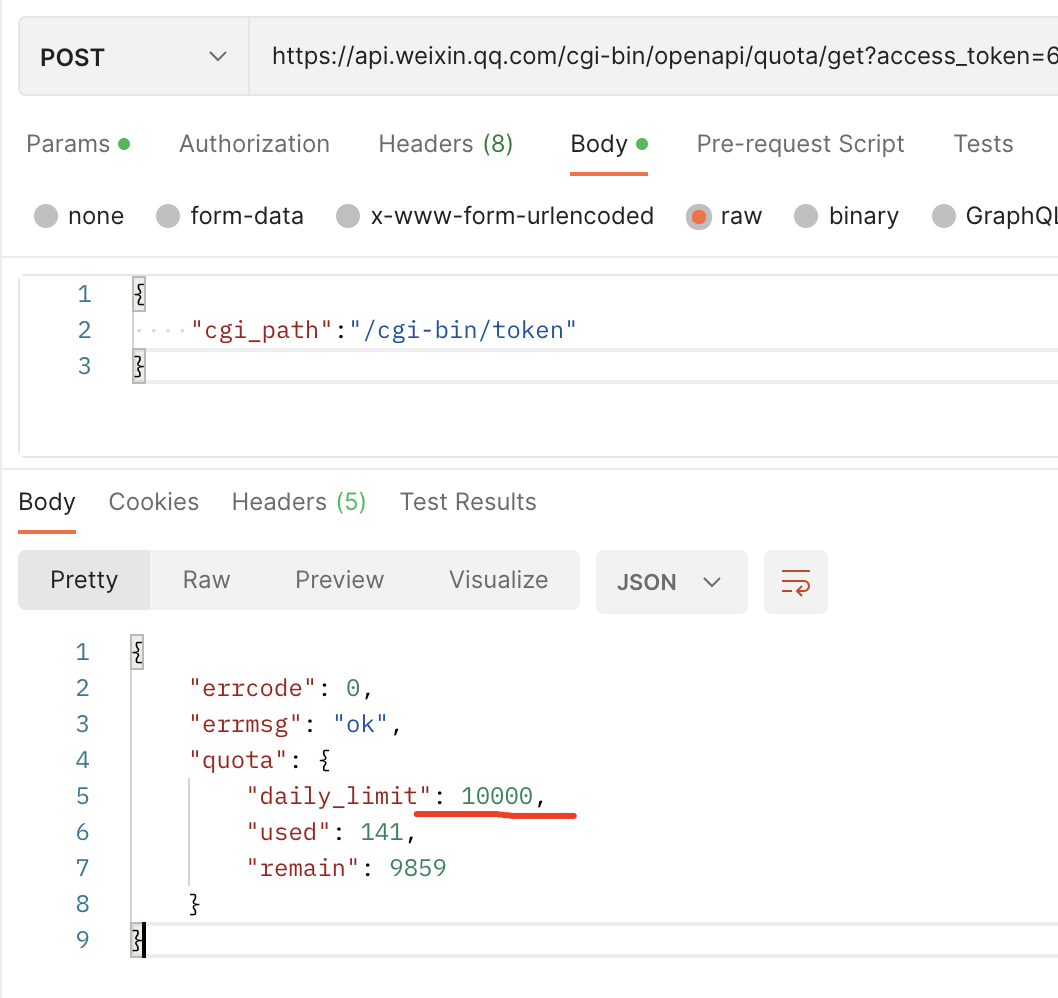Viewport: 1058px width, 998px height.
Task: Toggle the response word wrap icon
Action: point(796,581)
